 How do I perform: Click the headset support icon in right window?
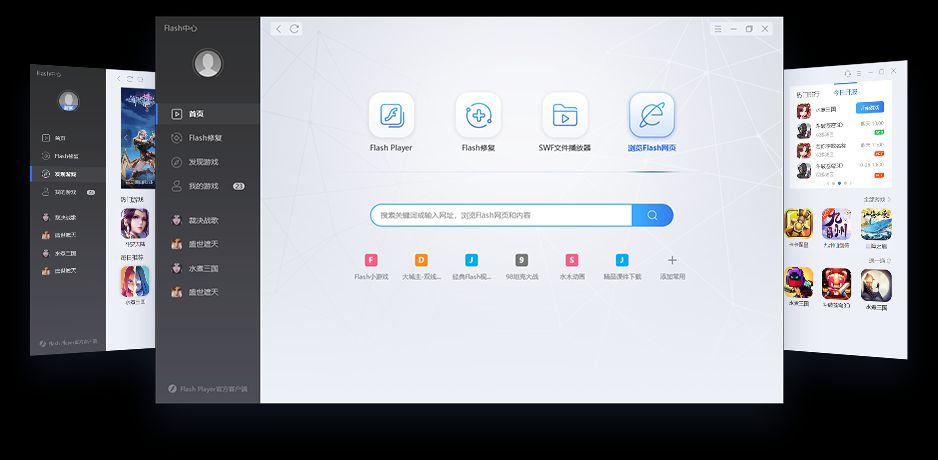[x=847, y=74]
